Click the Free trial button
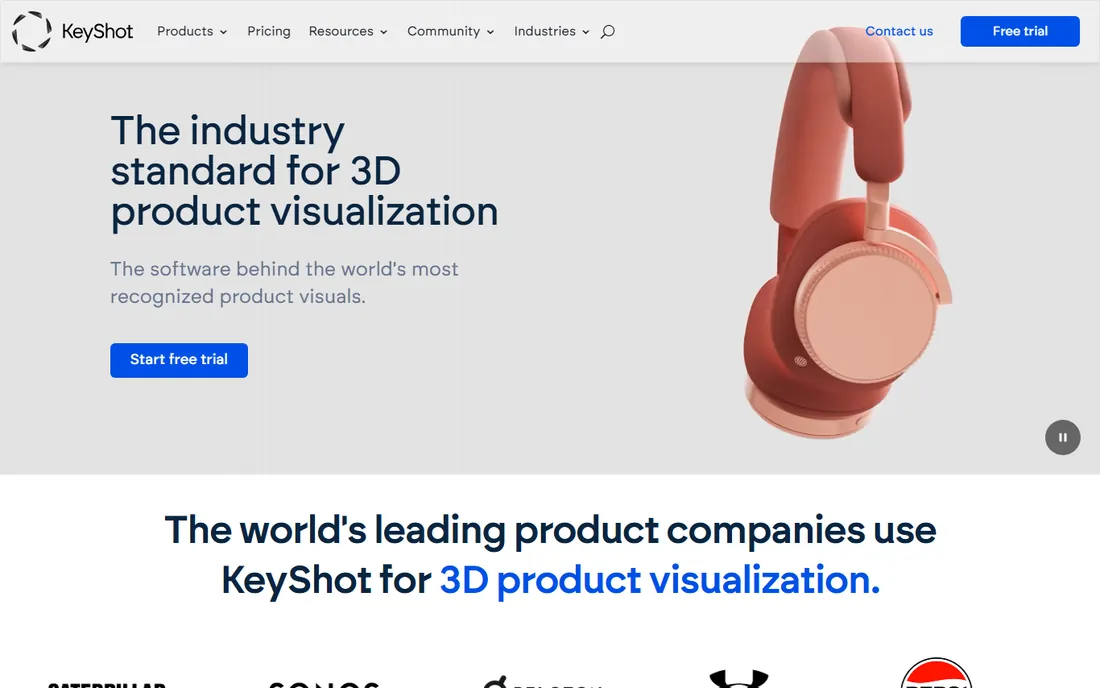Image resolution: width=1100 pixels, height=688 pixels. pos(1019,32)
